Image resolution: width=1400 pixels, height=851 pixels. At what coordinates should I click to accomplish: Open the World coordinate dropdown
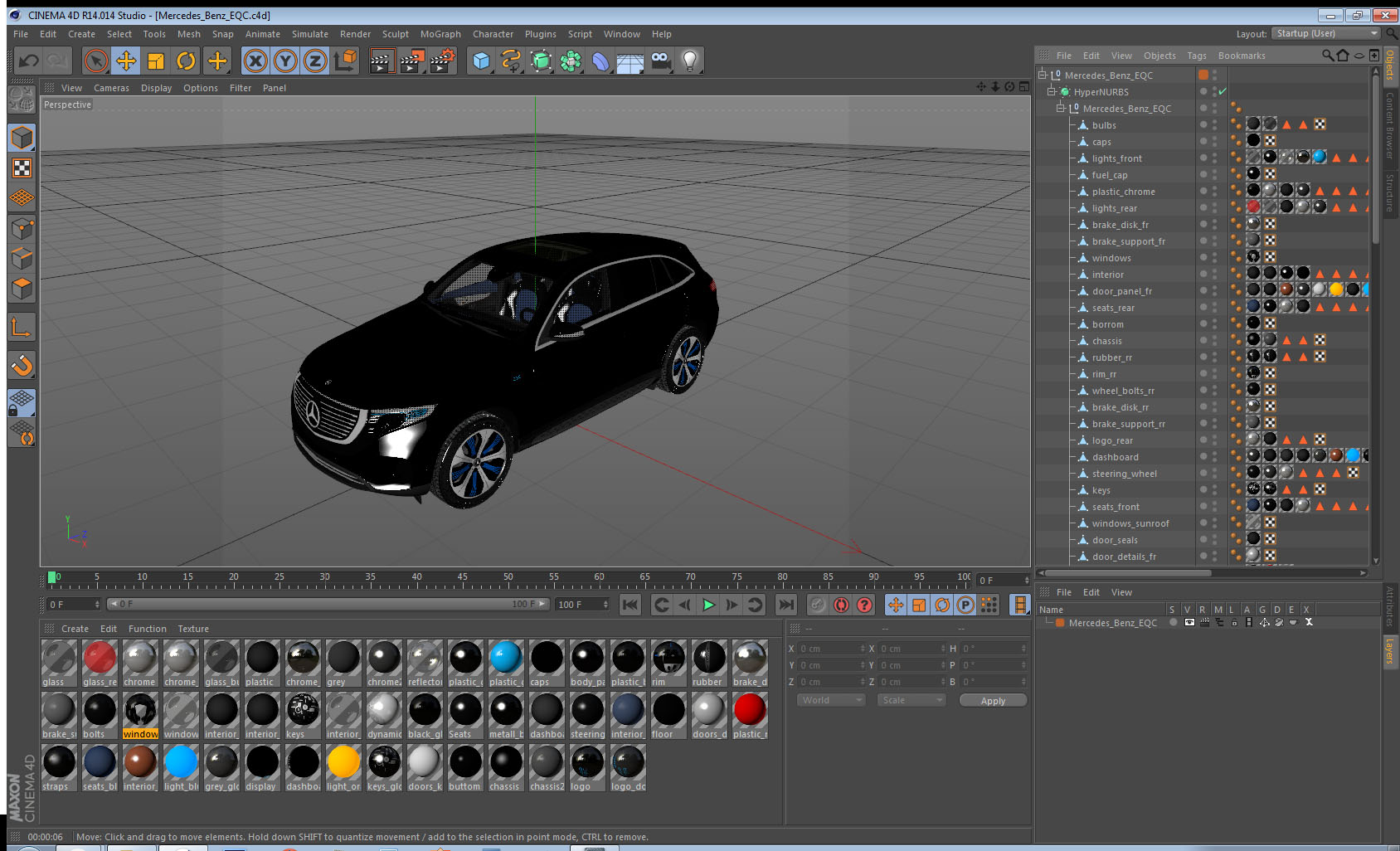pyautogui.click(x=831, y=700)
